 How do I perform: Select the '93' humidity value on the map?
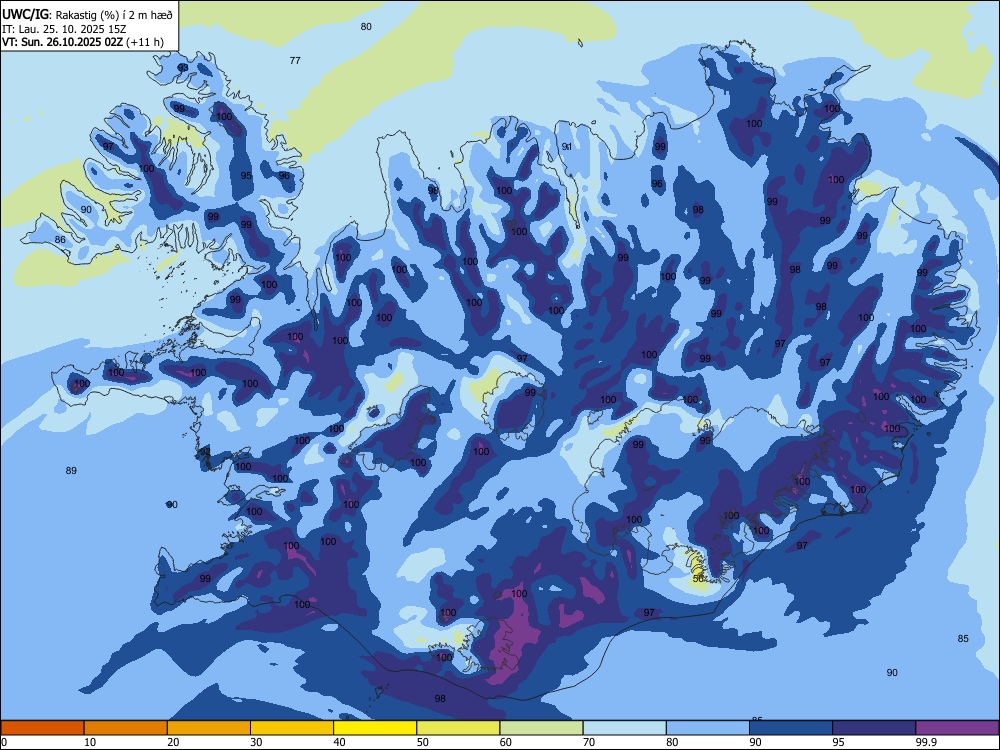pos(183,67)
